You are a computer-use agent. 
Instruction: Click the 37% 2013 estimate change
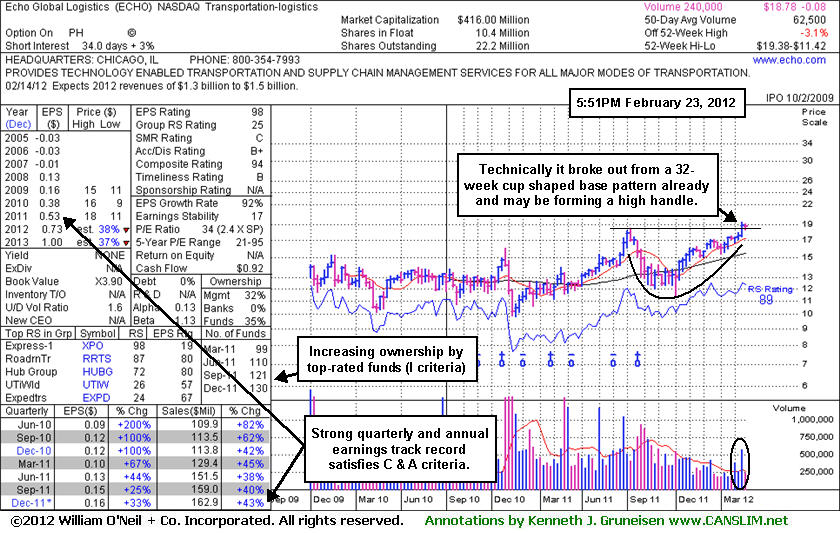pos(109,242)
